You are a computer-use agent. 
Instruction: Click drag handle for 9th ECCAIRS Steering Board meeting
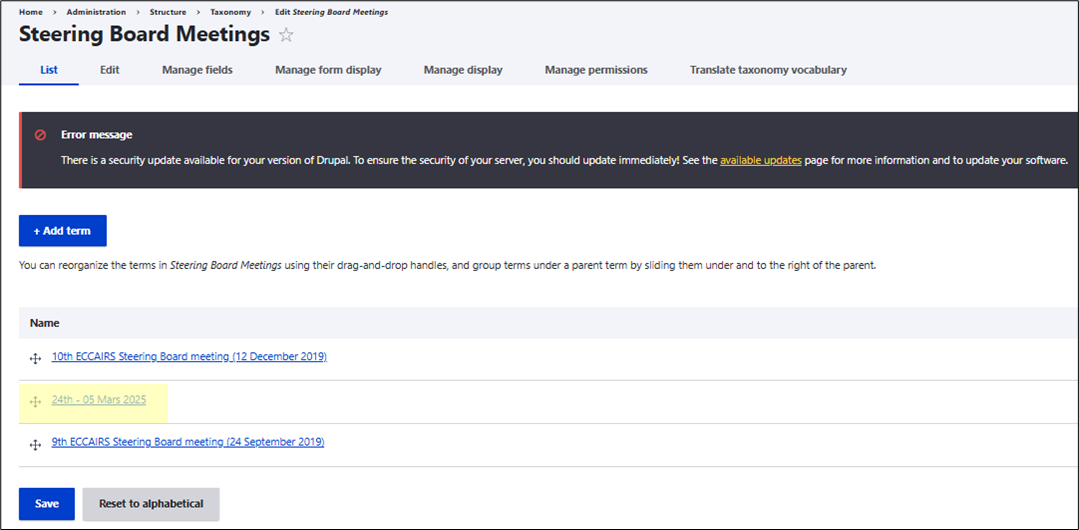(35, 443)
